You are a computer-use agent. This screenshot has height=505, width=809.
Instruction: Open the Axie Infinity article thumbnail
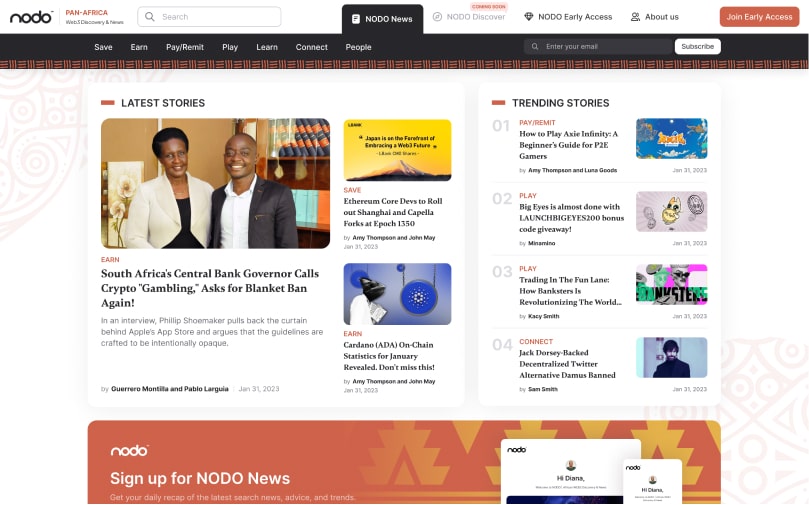pos(671,139)
